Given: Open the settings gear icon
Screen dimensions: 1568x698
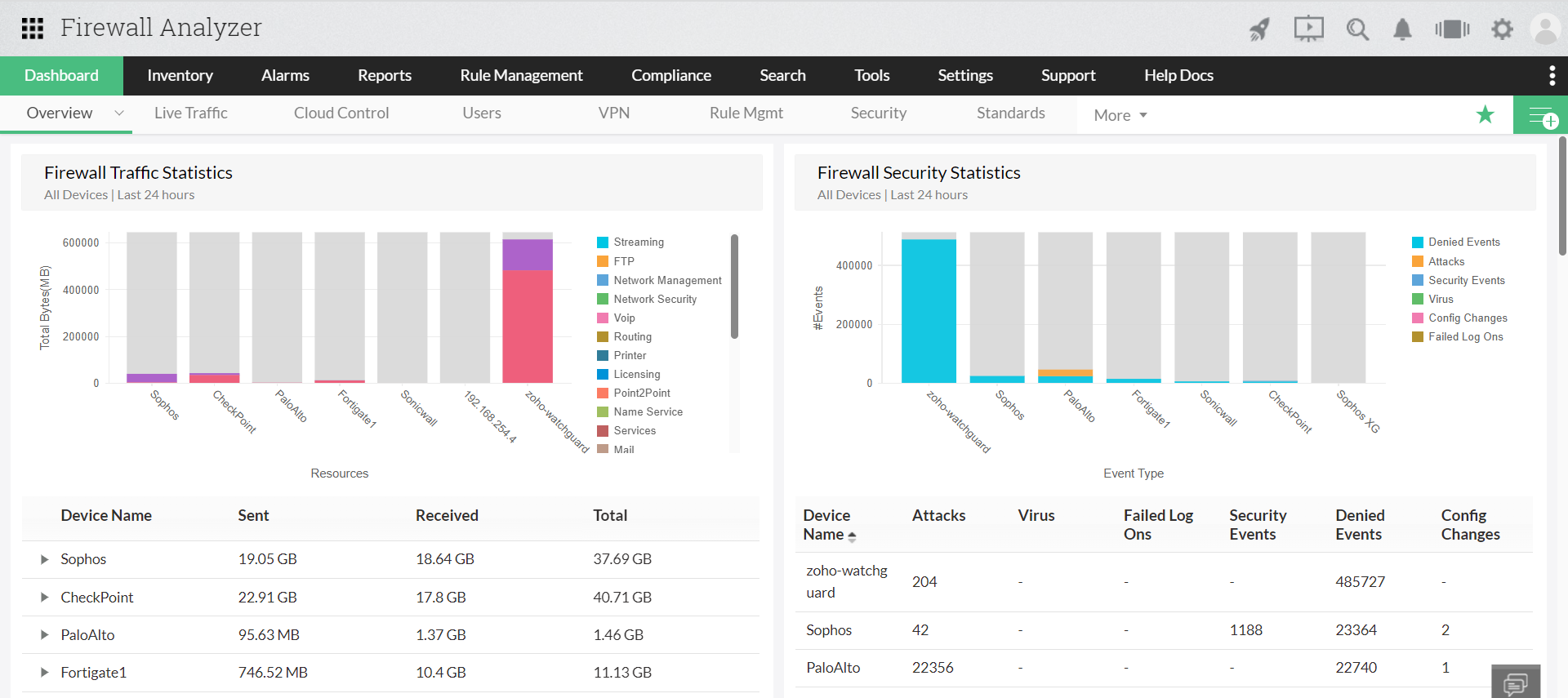Looking at the screenshot, I should pyautogui.click(x=1502, y=29).
